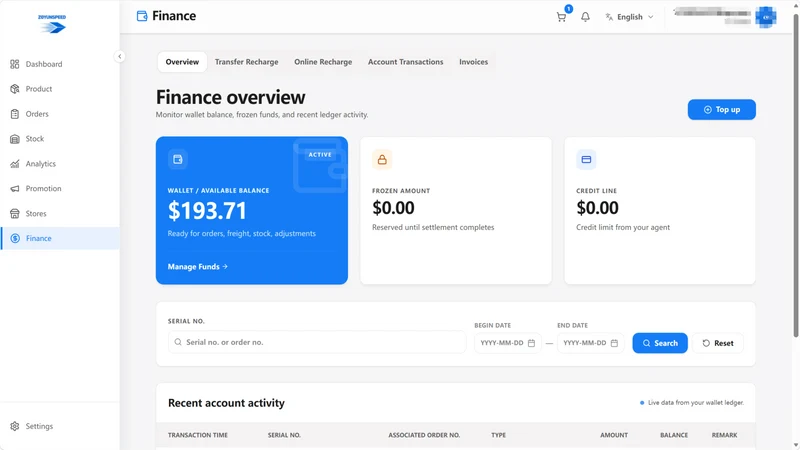Click the Balance column header

tap(674, 435)
